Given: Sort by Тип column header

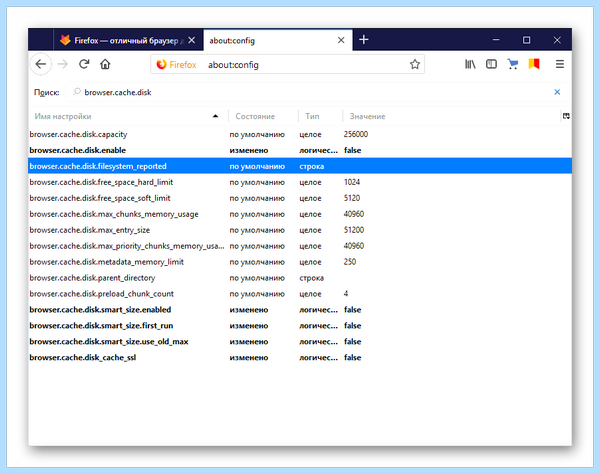Looking at the screenshot, I should [320, 116].
